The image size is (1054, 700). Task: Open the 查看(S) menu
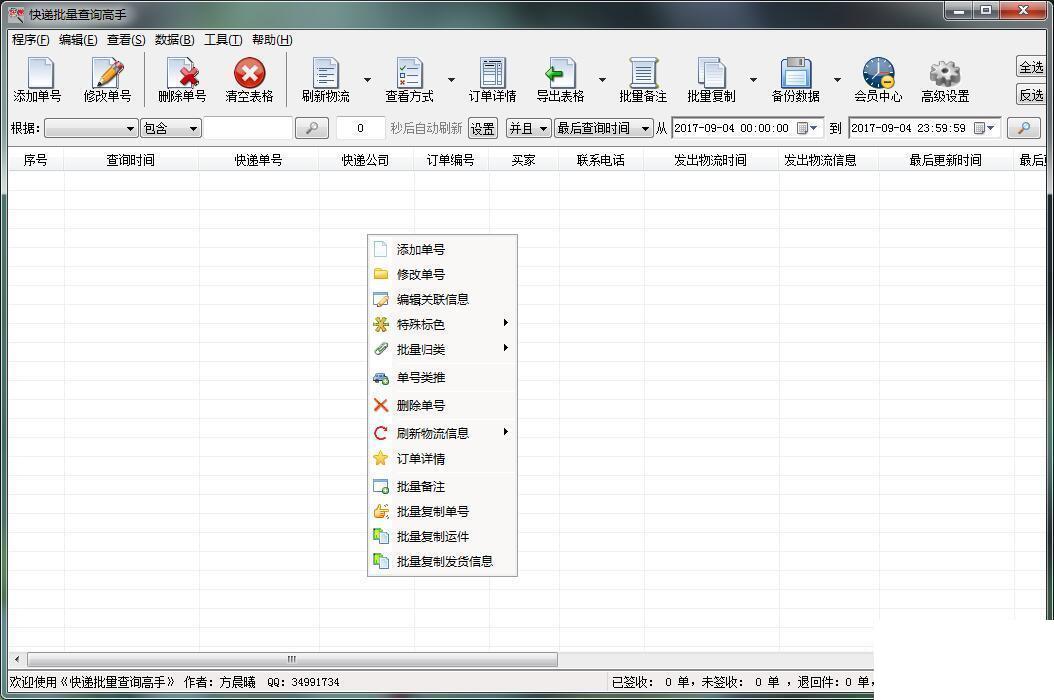(x=126, y=40)
